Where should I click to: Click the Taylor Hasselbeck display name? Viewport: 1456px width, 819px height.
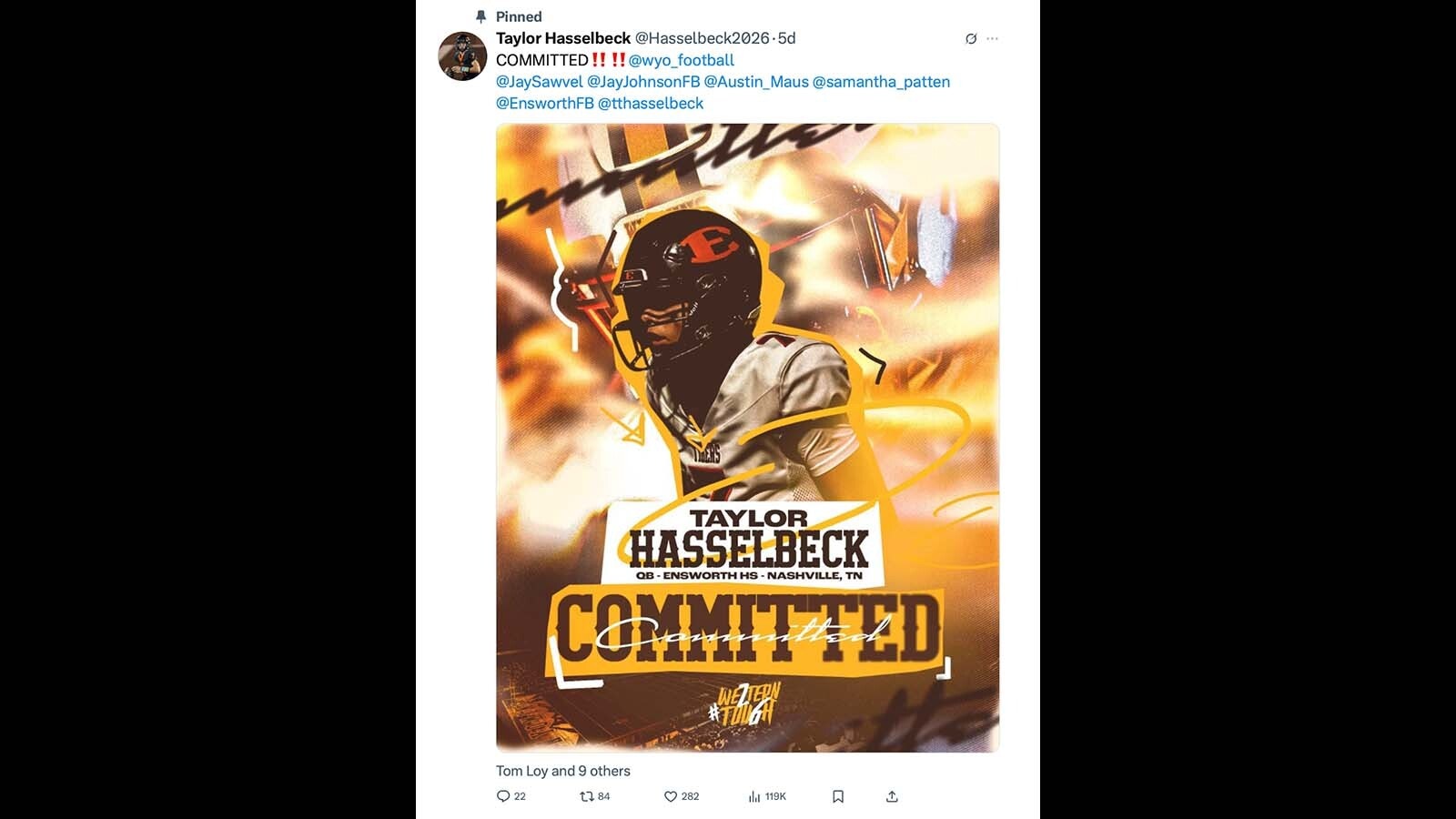563,38
